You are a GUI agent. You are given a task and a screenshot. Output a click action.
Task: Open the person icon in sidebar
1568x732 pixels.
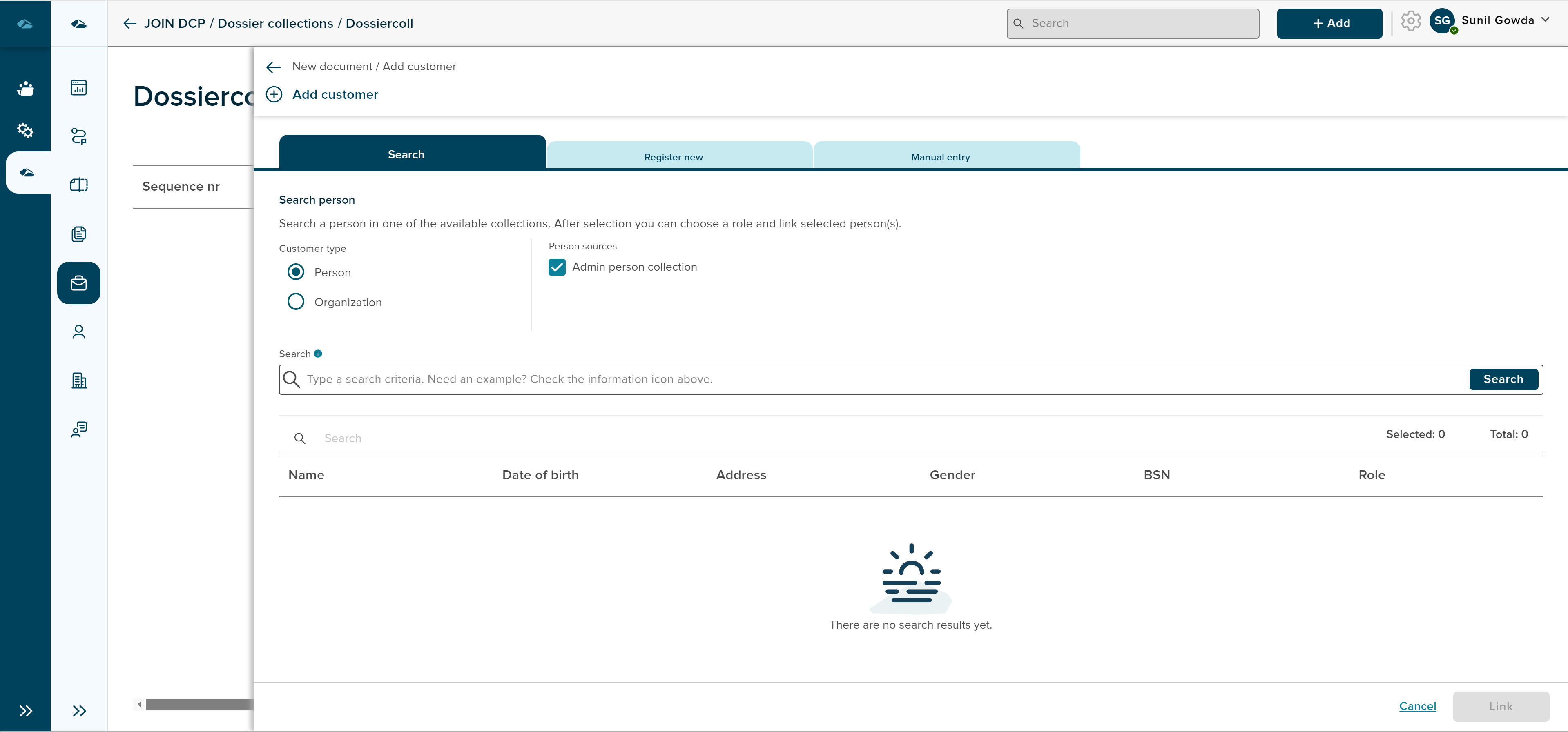pyautogui.click(x=78, y=332)
